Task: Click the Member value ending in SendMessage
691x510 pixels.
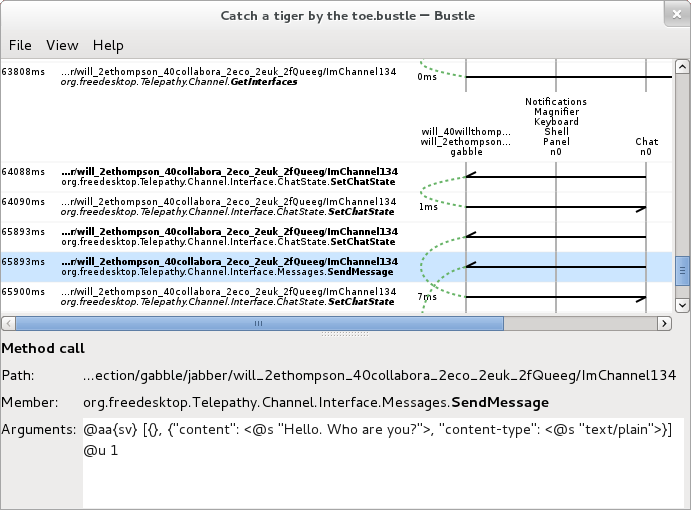Action: pos(316,402)
